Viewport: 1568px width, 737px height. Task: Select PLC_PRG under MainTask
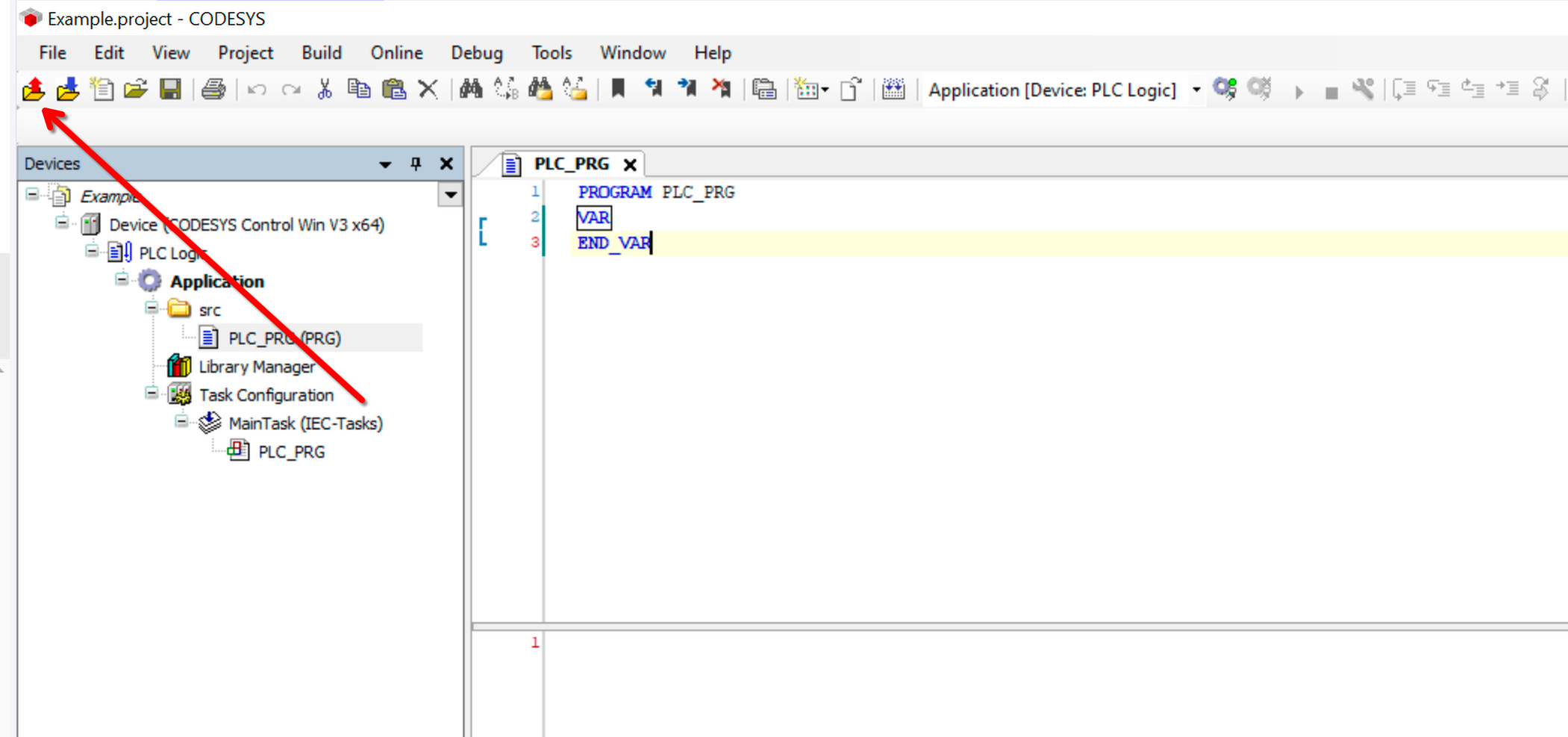coord(291,452)
